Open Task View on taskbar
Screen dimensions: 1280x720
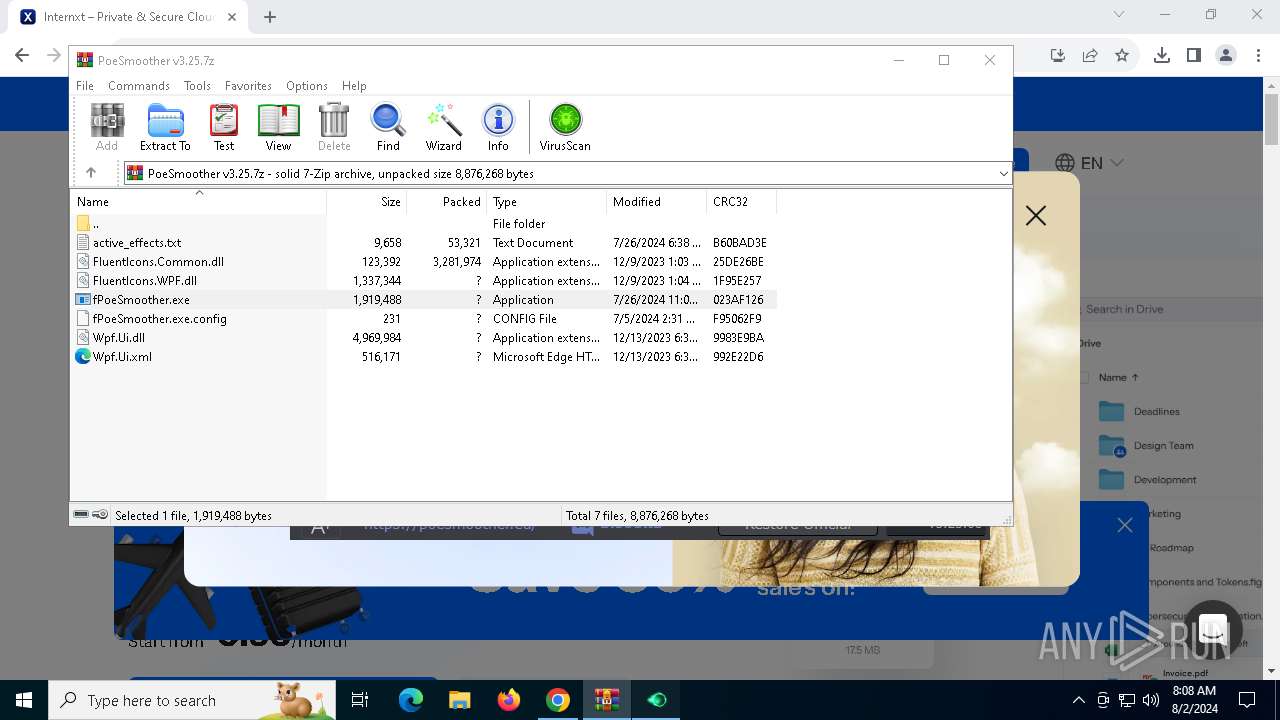360,700
